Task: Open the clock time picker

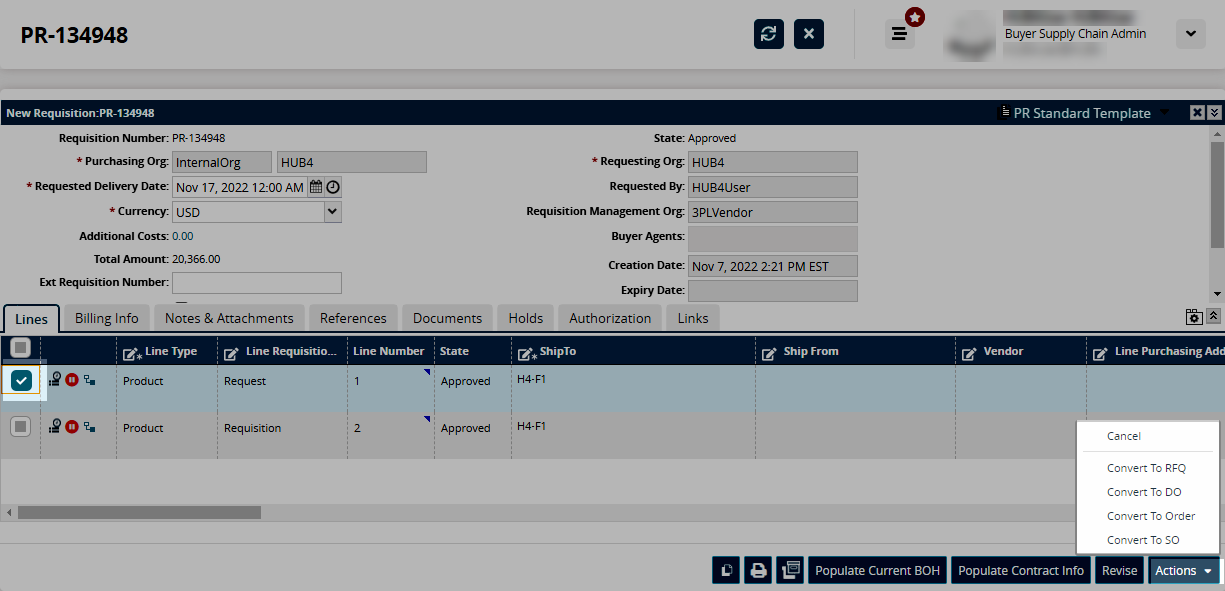Action: [333, 187]
